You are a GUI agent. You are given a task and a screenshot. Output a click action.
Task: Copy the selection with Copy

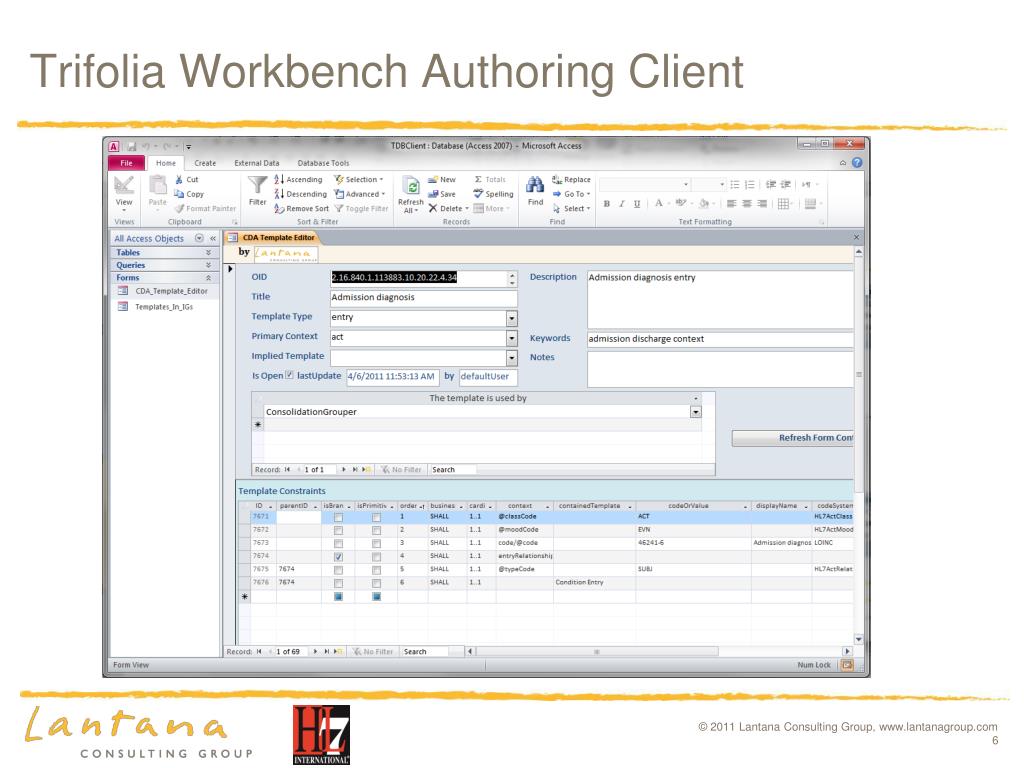coord(189,194)
